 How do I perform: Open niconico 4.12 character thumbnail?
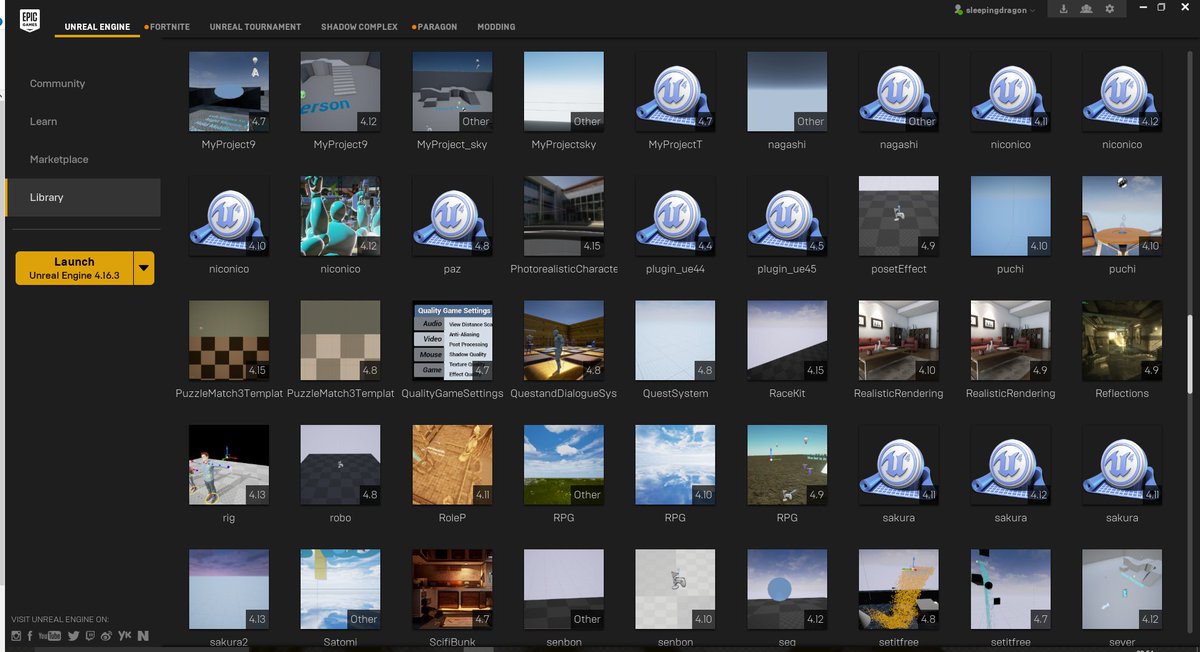(x=340, y=216)
